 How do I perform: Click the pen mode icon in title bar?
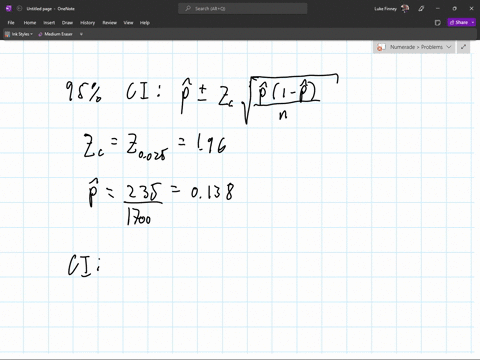pyautogui.click(x=421, y=9)
